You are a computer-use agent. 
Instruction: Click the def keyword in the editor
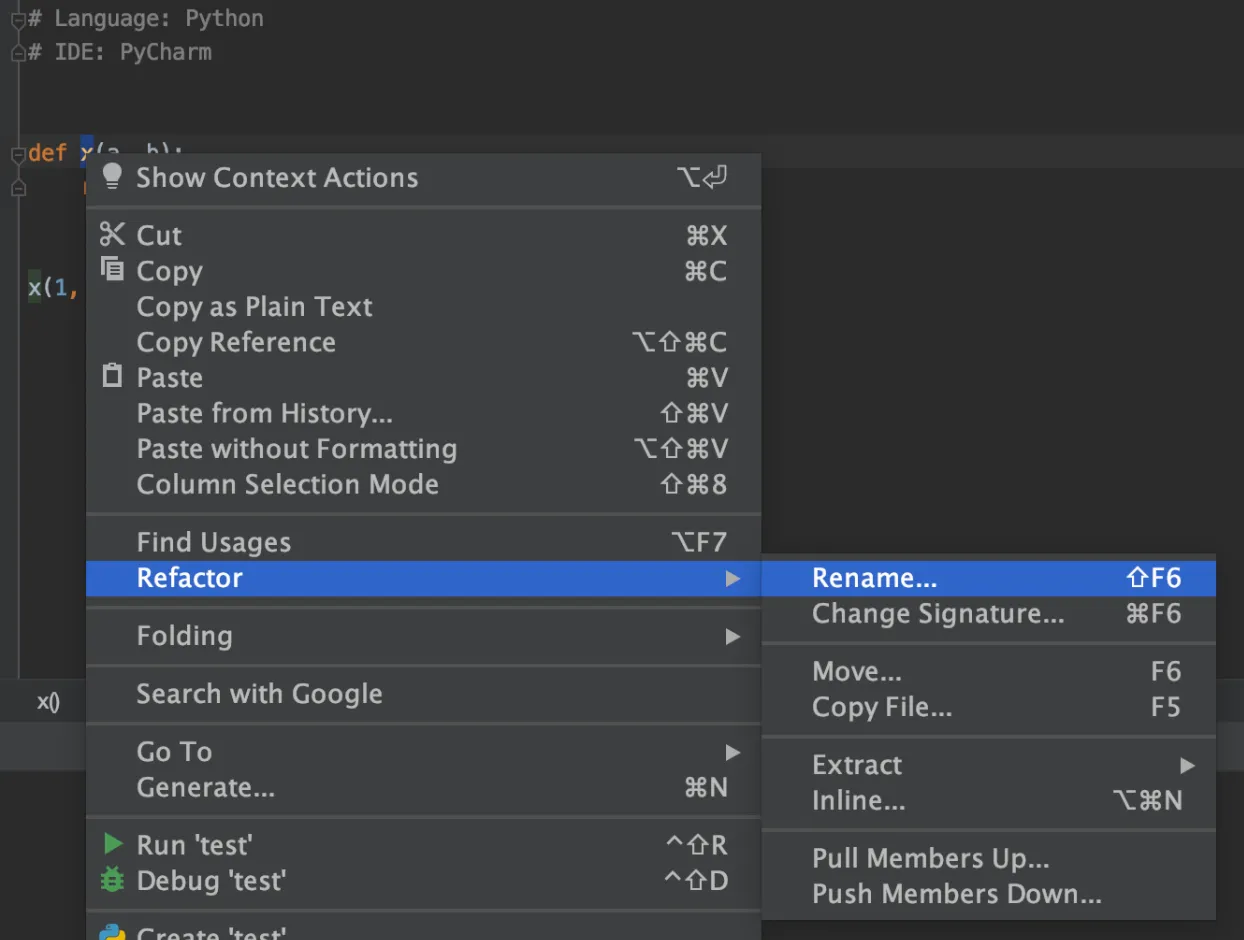point(47,153)
